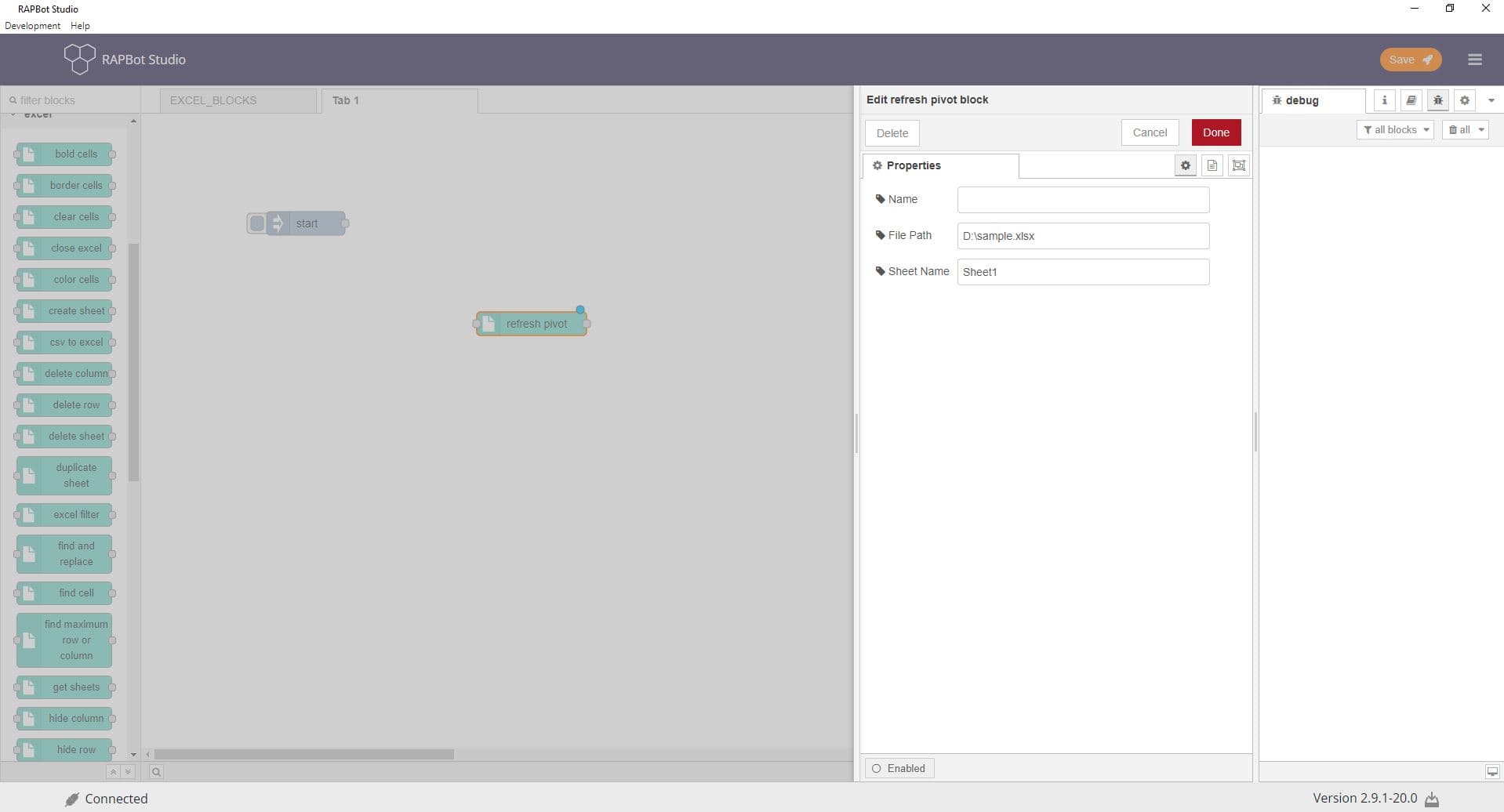
Task: Show block properties gear icon
Action: (1185, 165)
